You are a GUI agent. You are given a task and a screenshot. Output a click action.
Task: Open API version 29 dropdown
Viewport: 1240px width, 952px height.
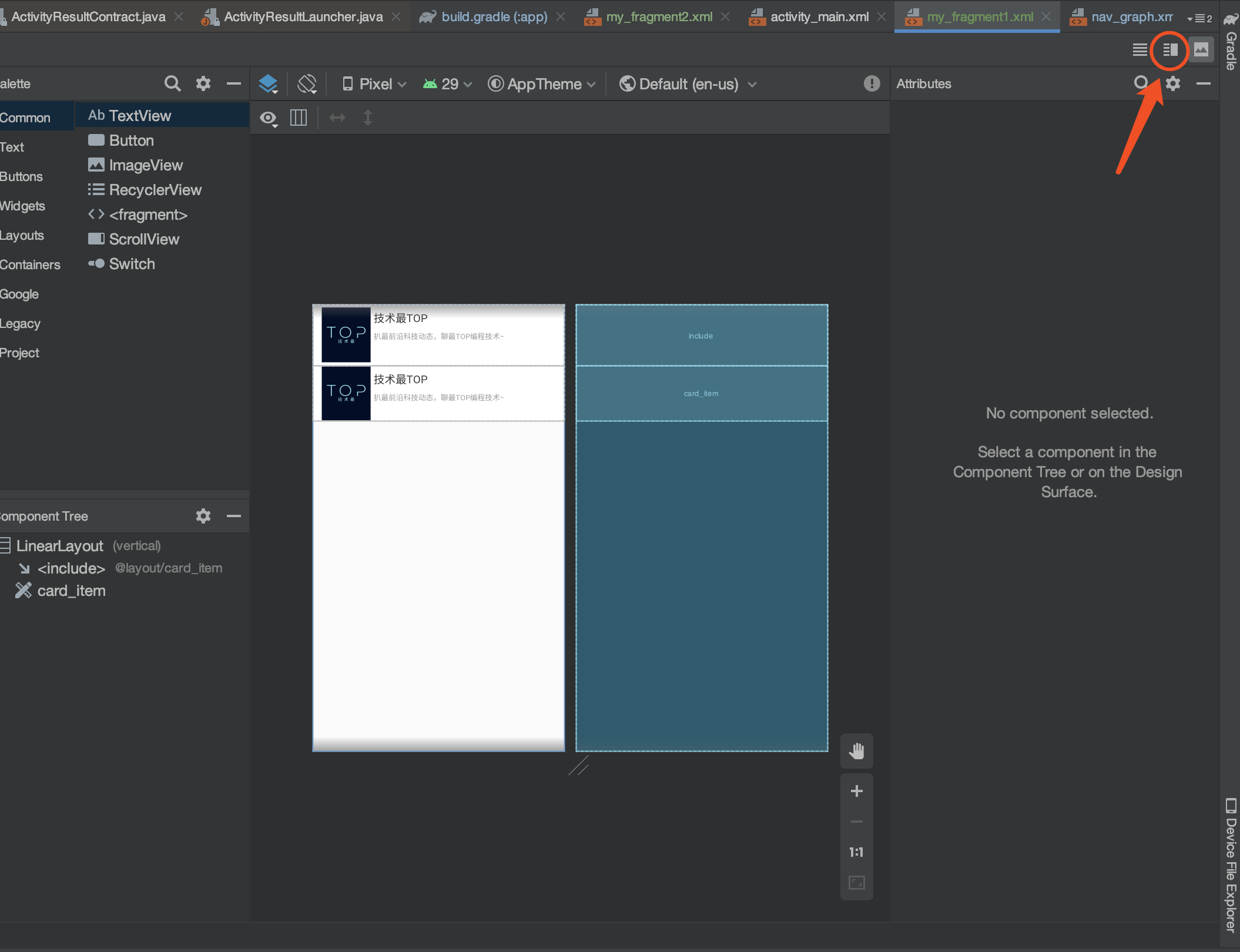pyautogui.click(x=448, y=84)
